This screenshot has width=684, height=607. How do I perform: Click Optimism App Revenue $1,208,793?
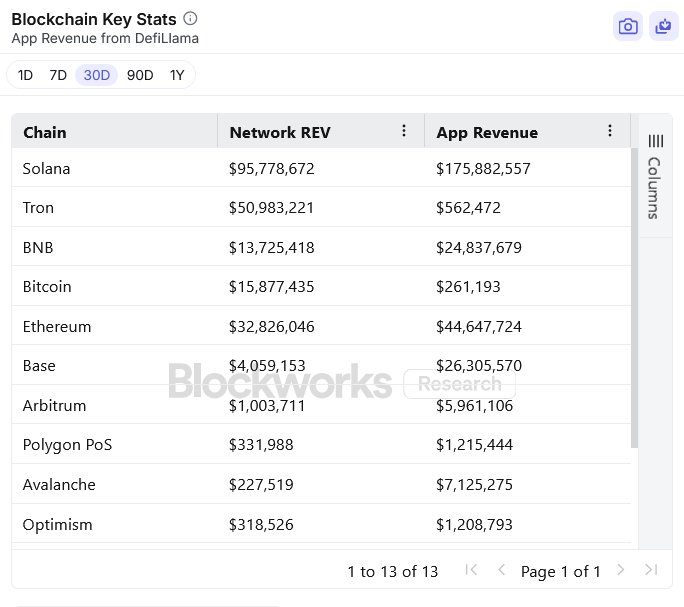(x=474, y=525)
